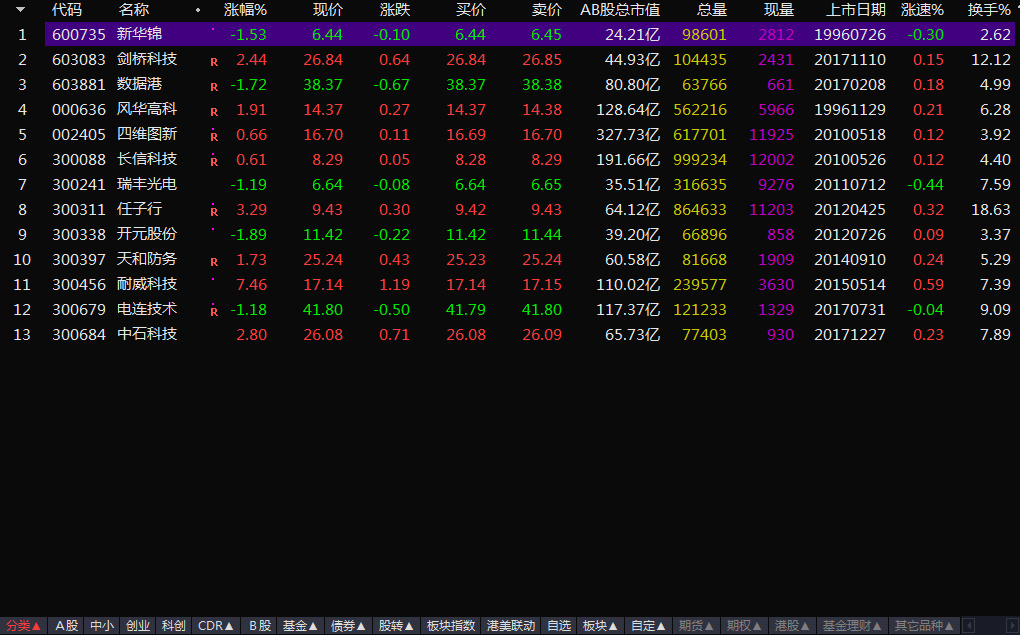Click the R marker beside 剑桥科技

213,61
